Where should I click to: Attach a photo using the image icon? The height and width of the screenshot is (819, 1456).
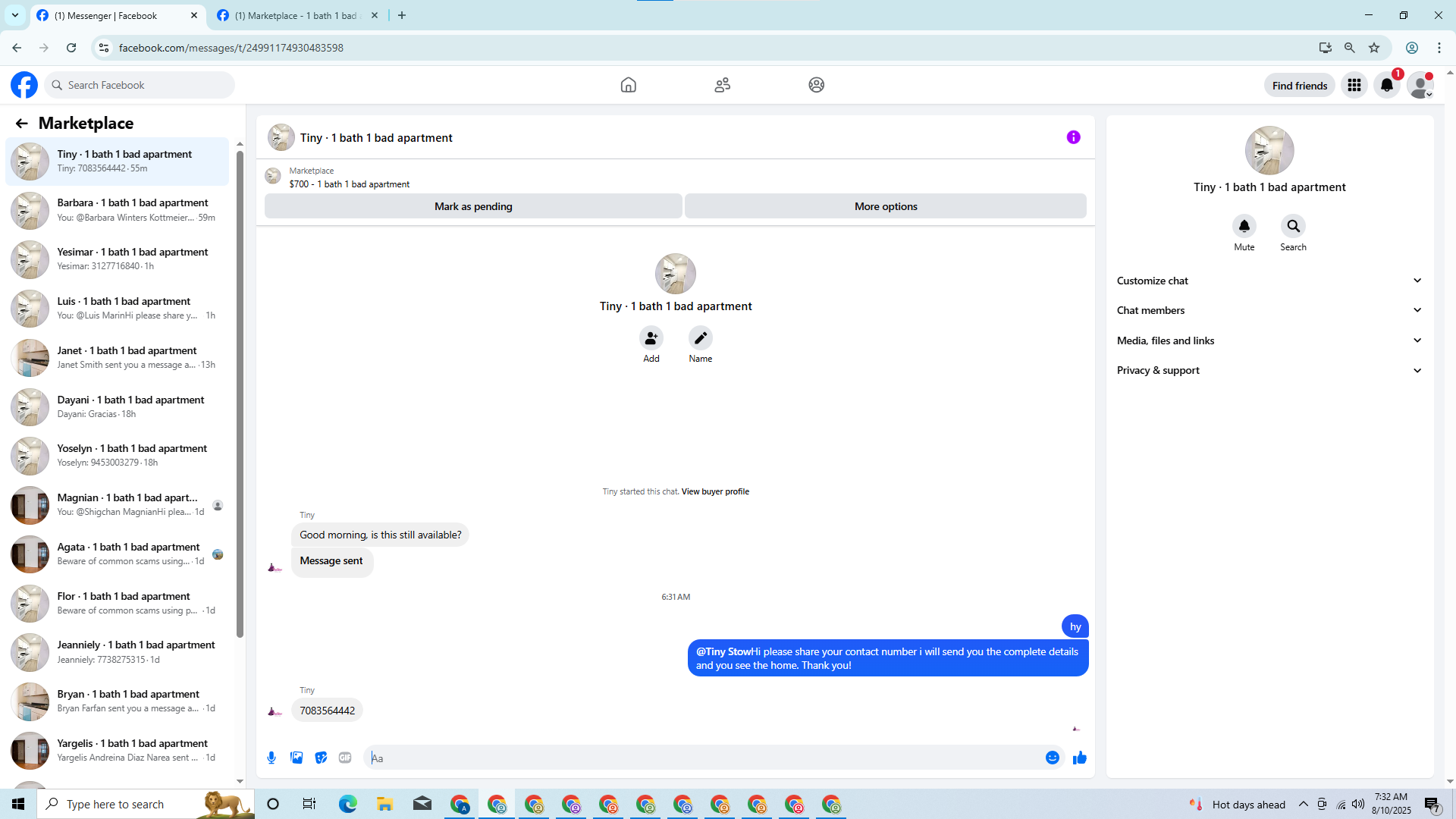click(x=297, y=758)
